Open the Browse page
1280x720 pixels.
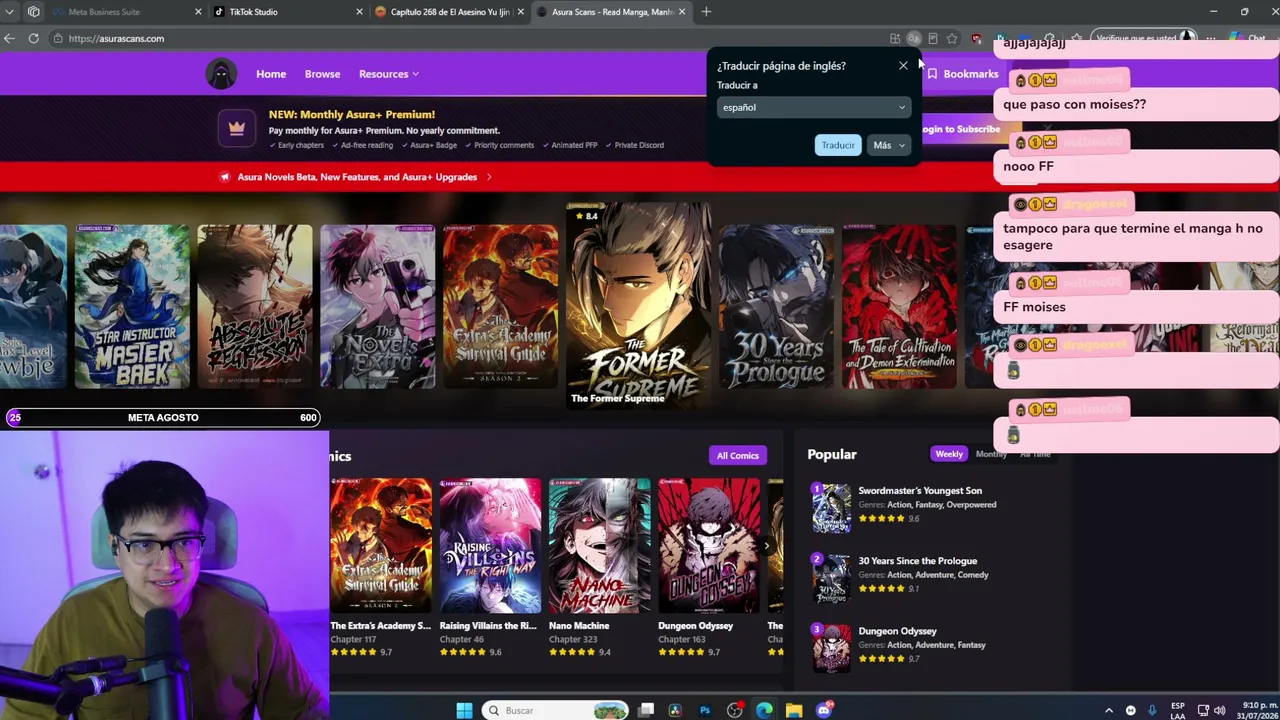click(322, 74)
